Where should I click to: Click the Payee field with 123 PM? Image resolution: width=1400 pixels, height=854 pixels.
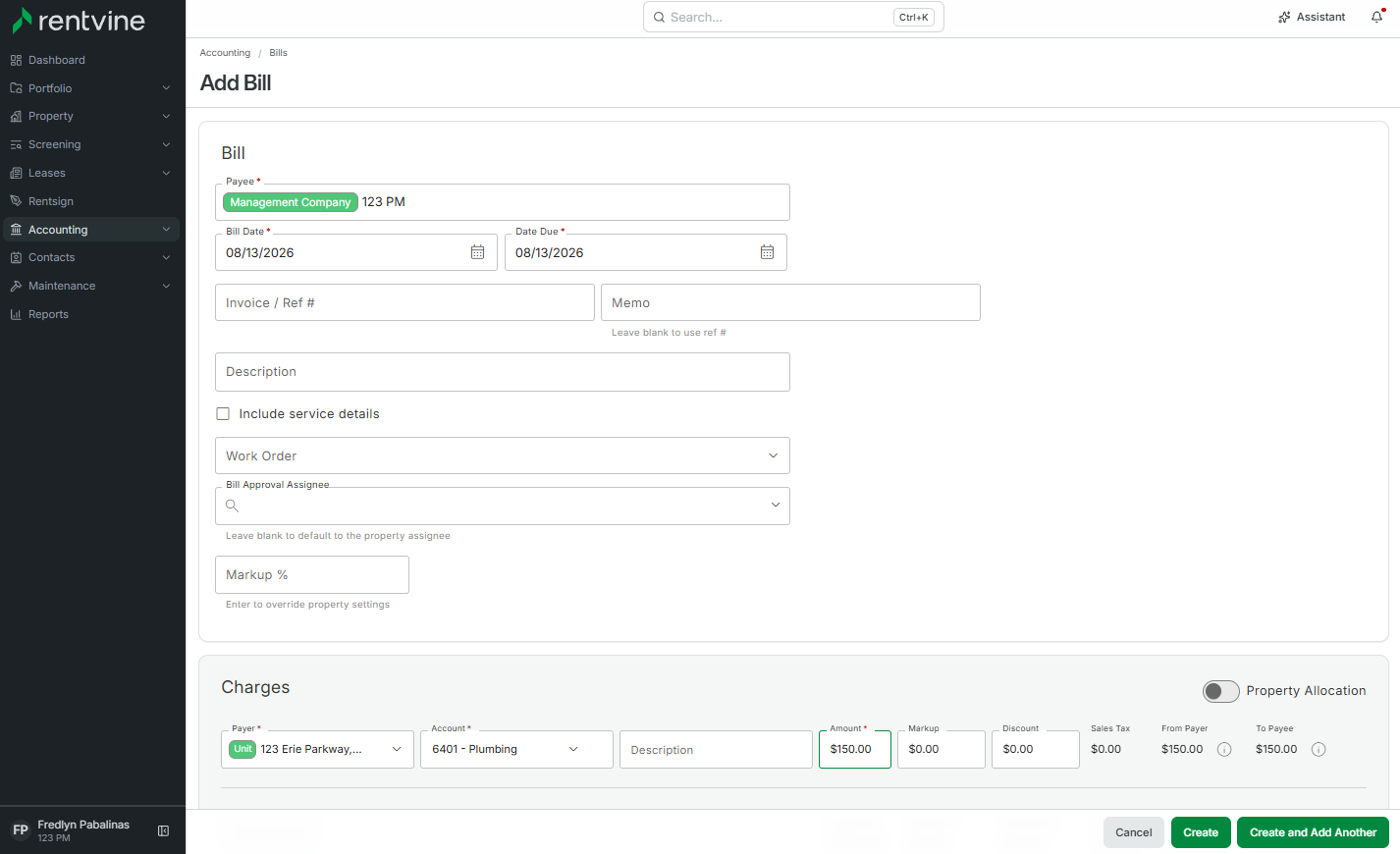pos(503,202)
